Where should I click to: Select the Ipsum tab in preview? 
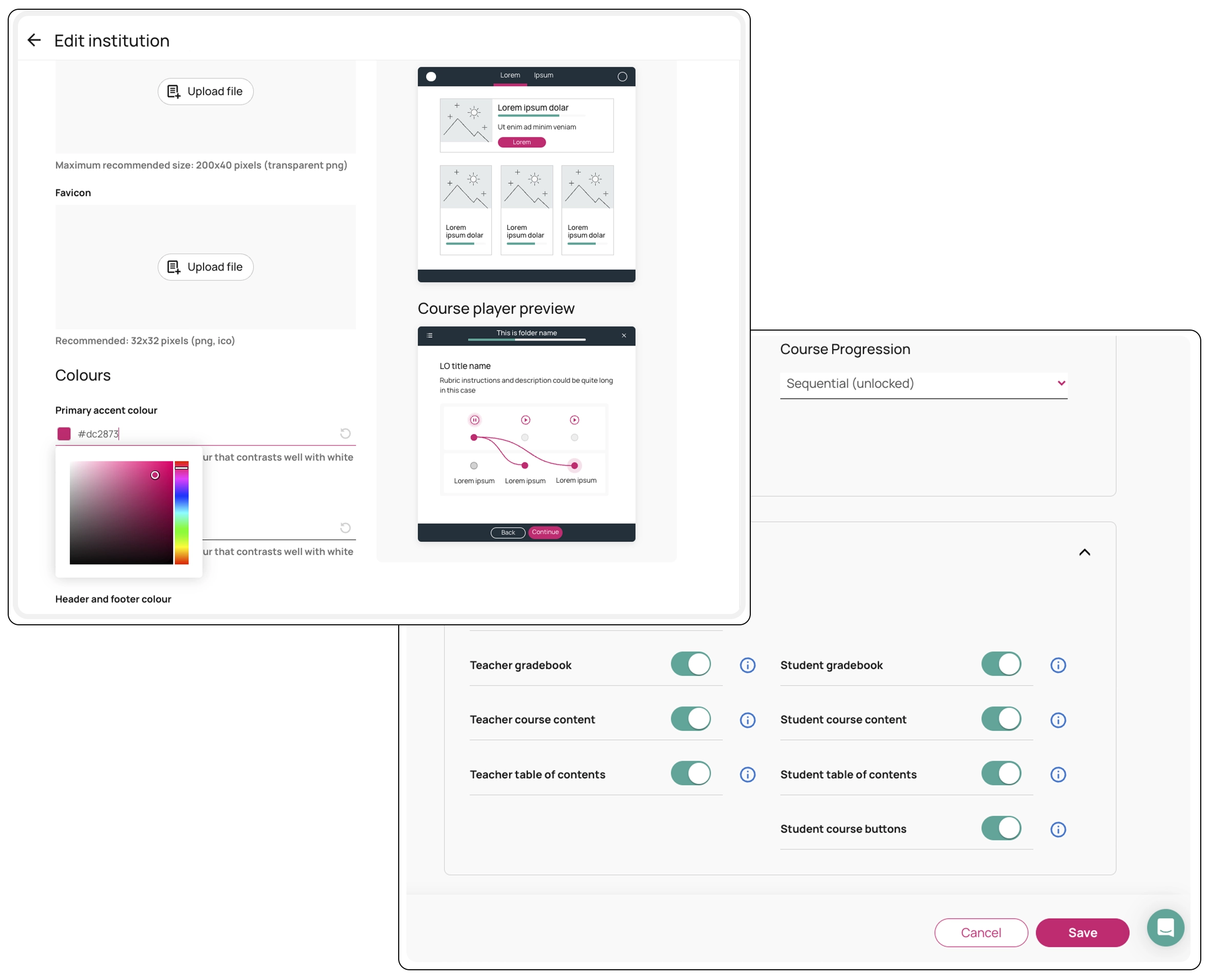click(x=543, y=75)
